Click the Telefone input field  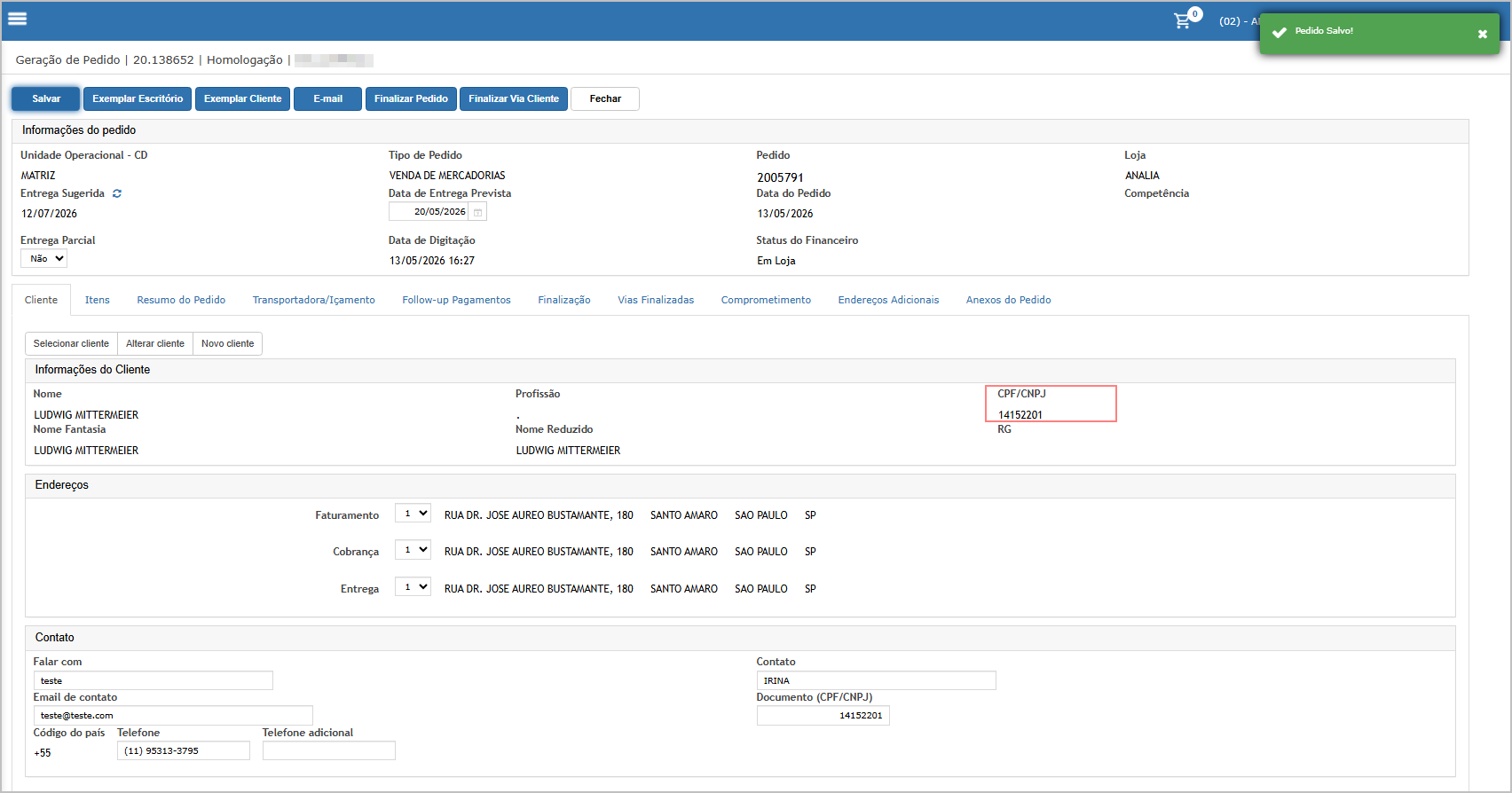coord(184,750)
